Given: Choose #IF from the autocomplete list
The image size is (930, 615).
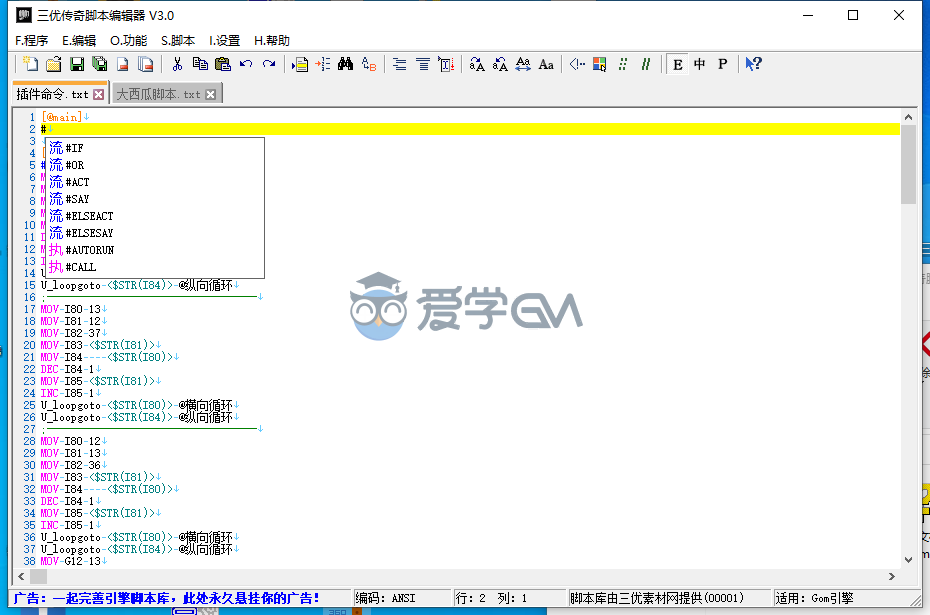Looking at the screenshot, I should tap(155, 148).
